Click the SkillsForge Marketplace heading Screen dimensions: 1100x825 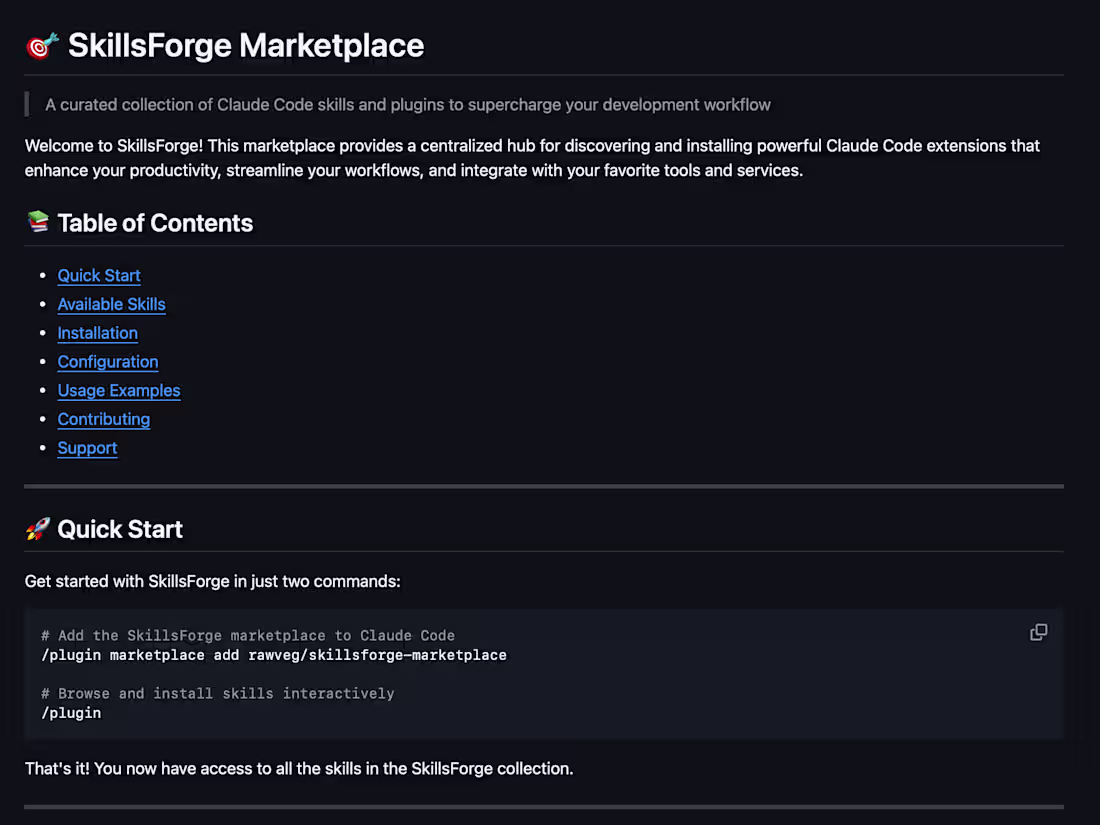245,45
